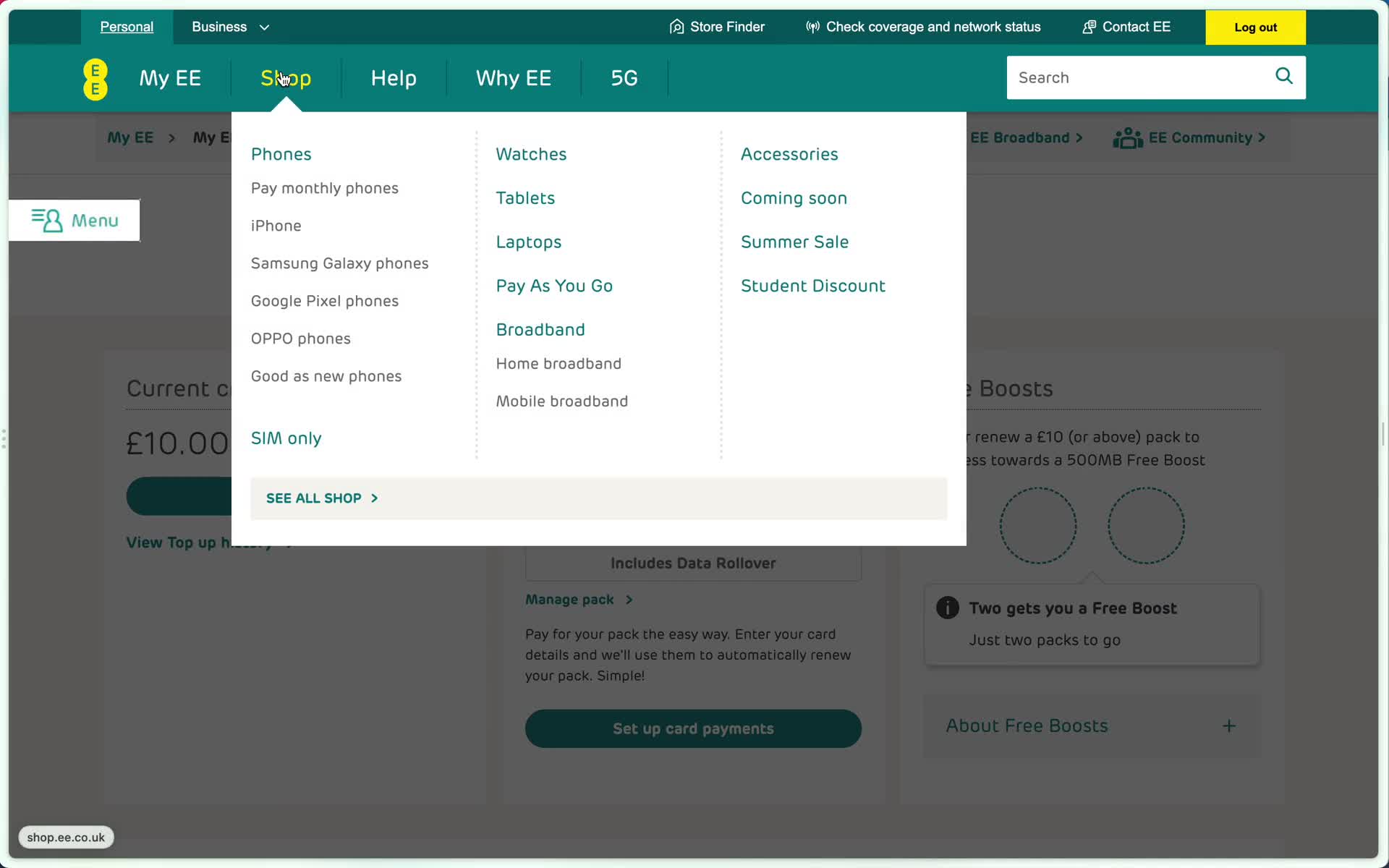The image size is (1389, 868).
Task: Open the side Menu button
Action: [75, 220]
